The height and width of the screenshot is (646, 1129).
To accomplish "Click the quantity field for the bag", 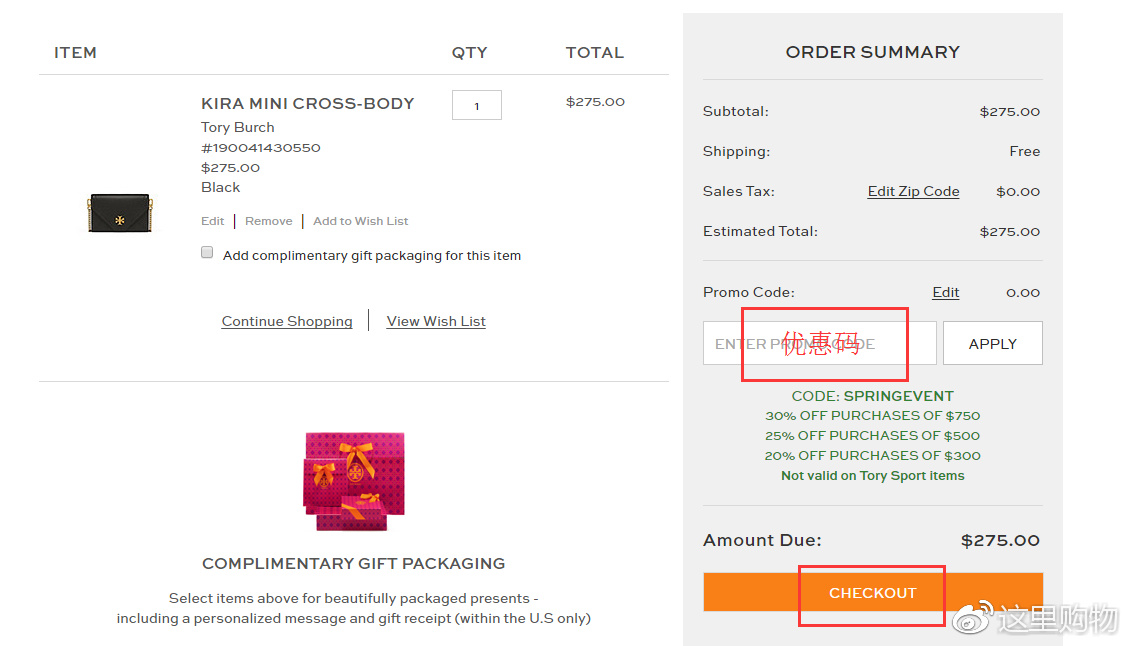I will coord(476,105).
